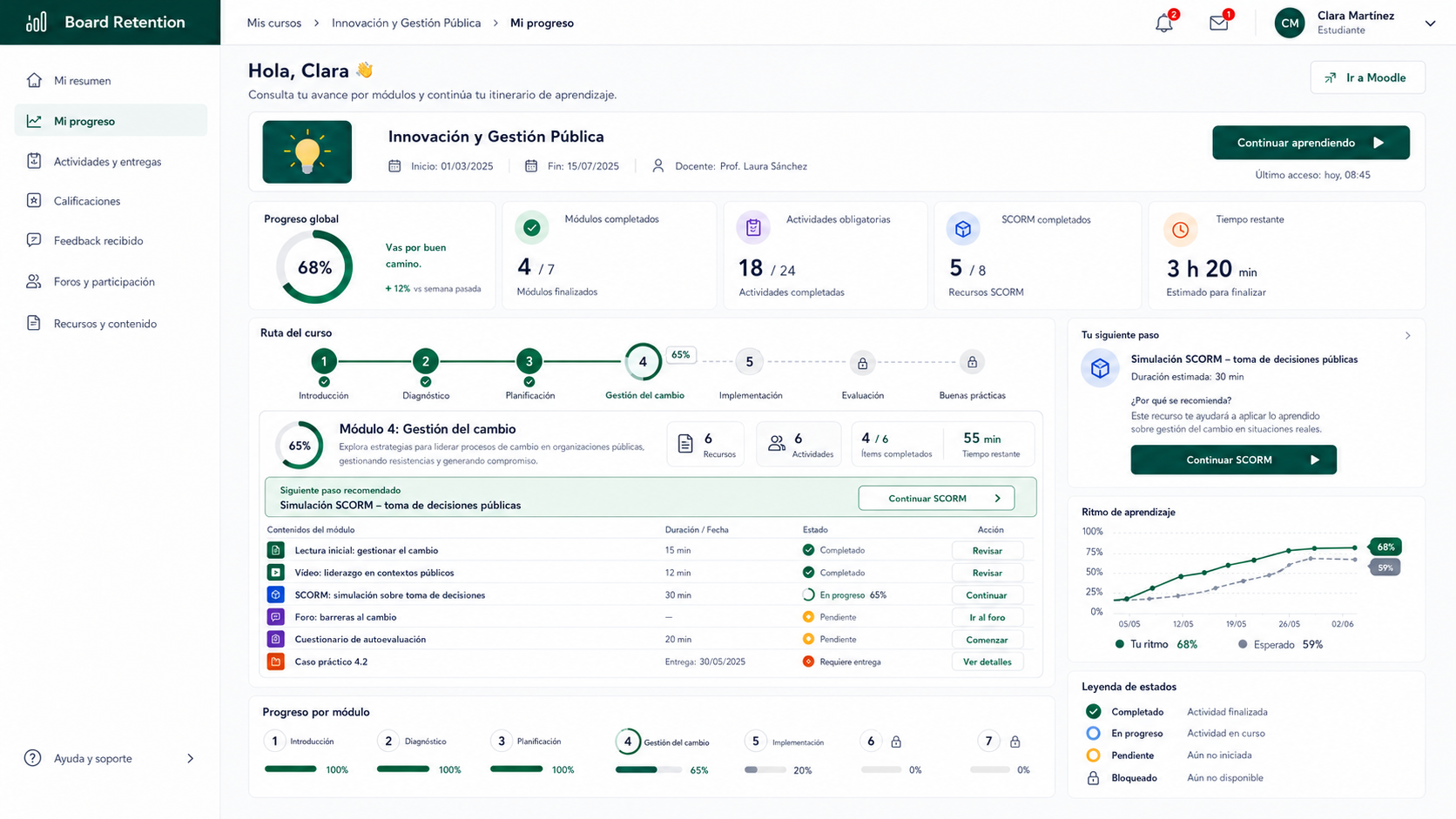Click the lock icon on Evaluación step
This screenshot has width=1456, height=819.
[862, 363]
